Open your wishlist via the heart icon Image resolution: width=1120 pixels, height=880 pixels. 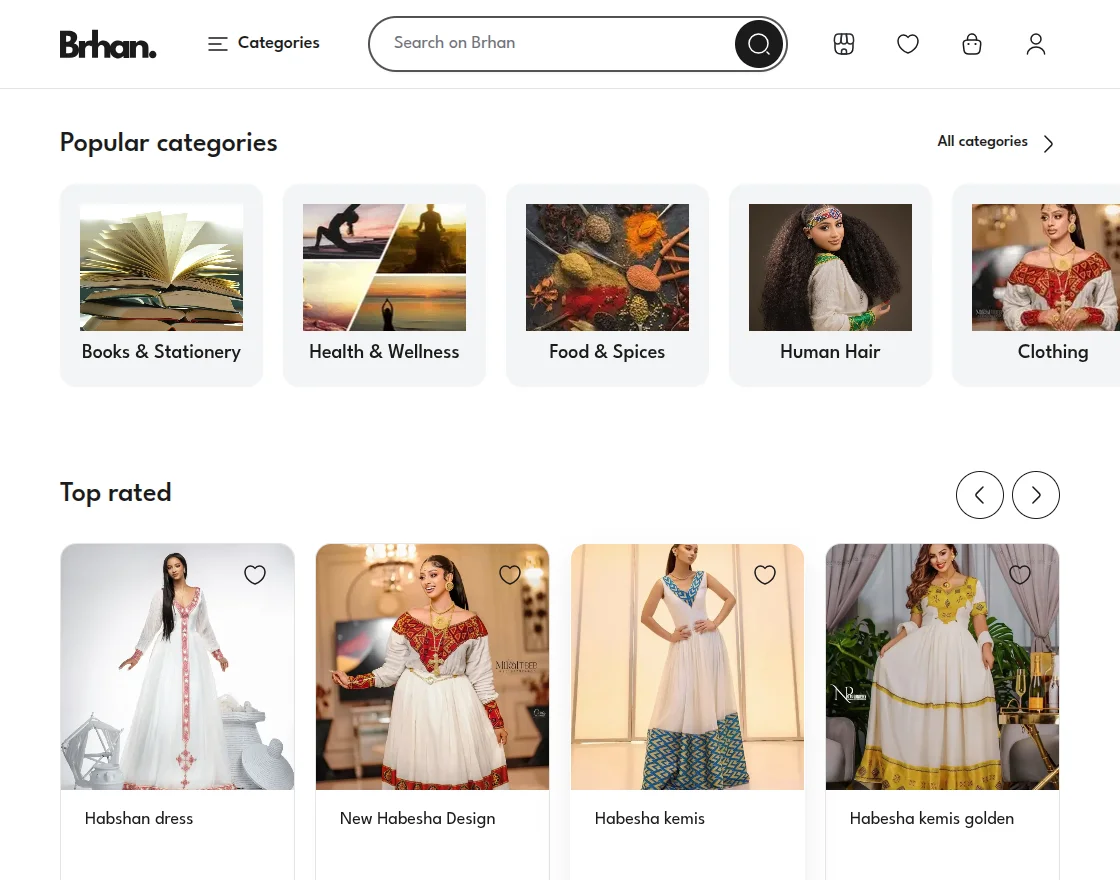[908, 44]
